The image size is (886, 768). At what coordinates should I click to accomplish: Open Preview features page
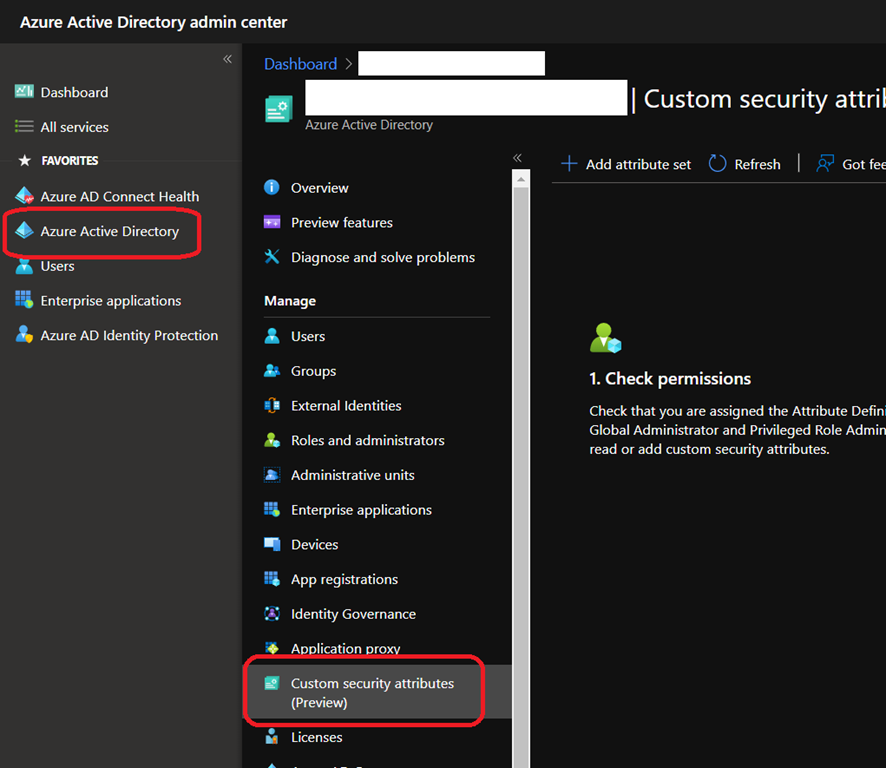coord(341,222)
